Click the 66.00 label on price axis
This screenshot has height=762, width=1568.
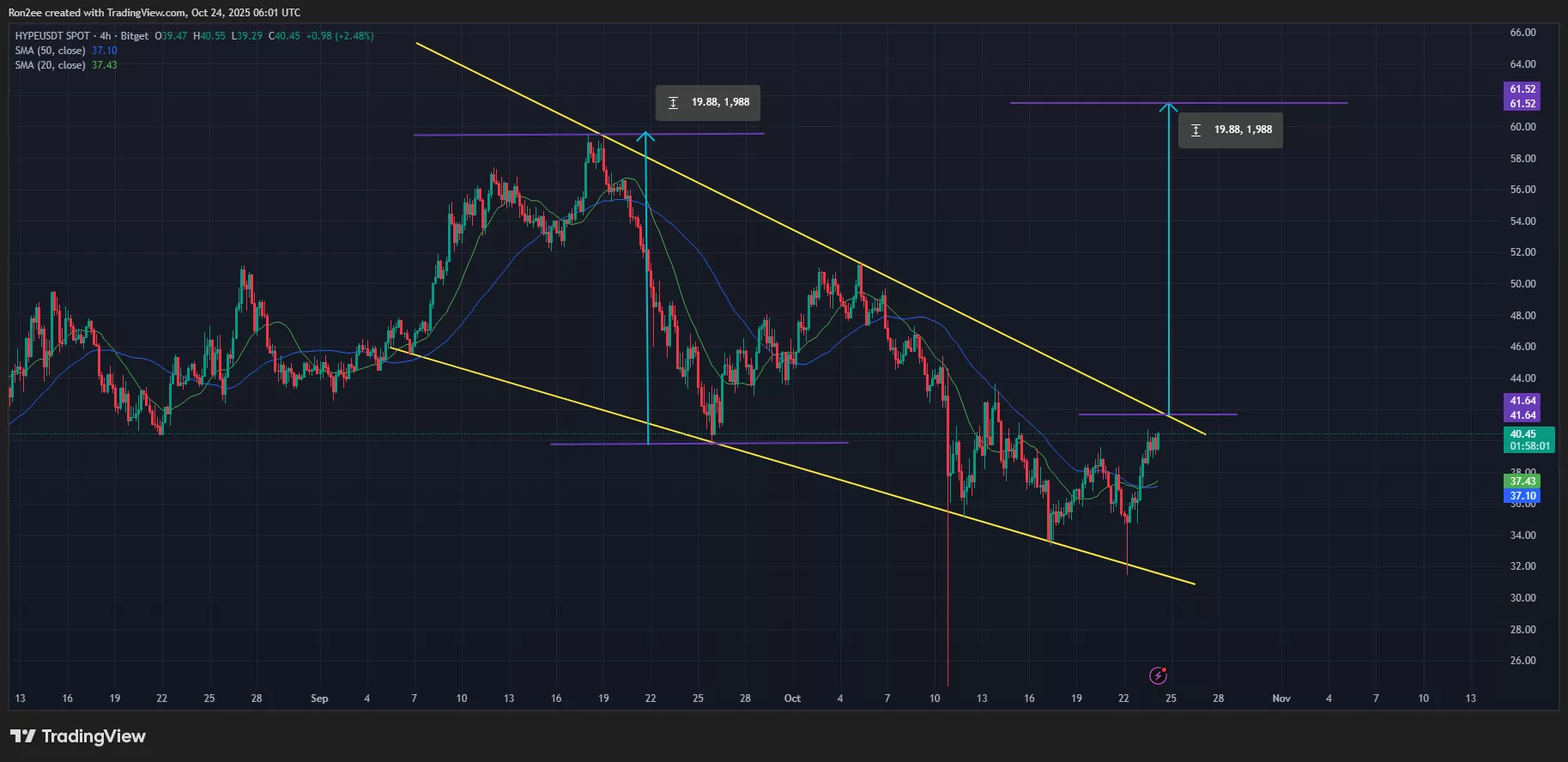pyautogui.click(x=1523, y=33)
